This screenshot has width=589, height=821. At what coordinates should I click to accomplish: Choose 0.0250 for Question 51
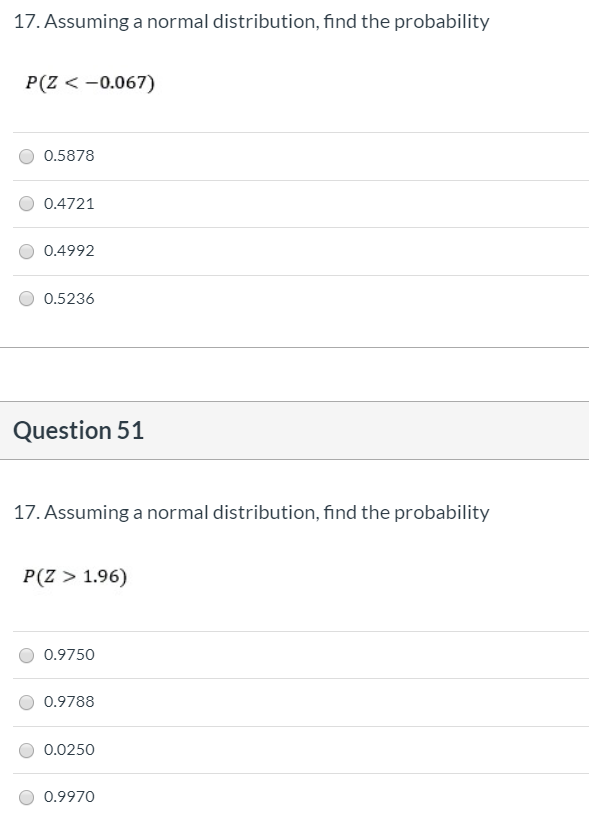(26, 750)
